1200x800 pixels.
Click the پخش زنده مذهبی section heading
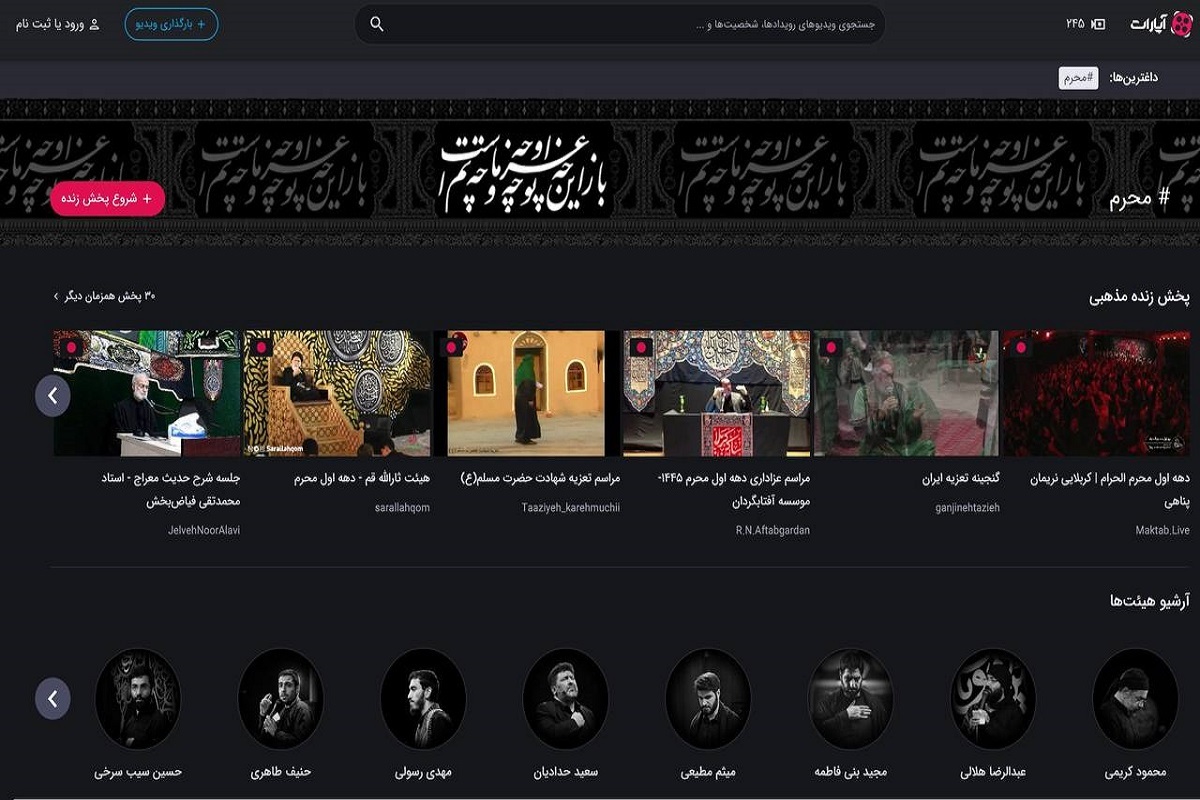(x=1140, y=297)
